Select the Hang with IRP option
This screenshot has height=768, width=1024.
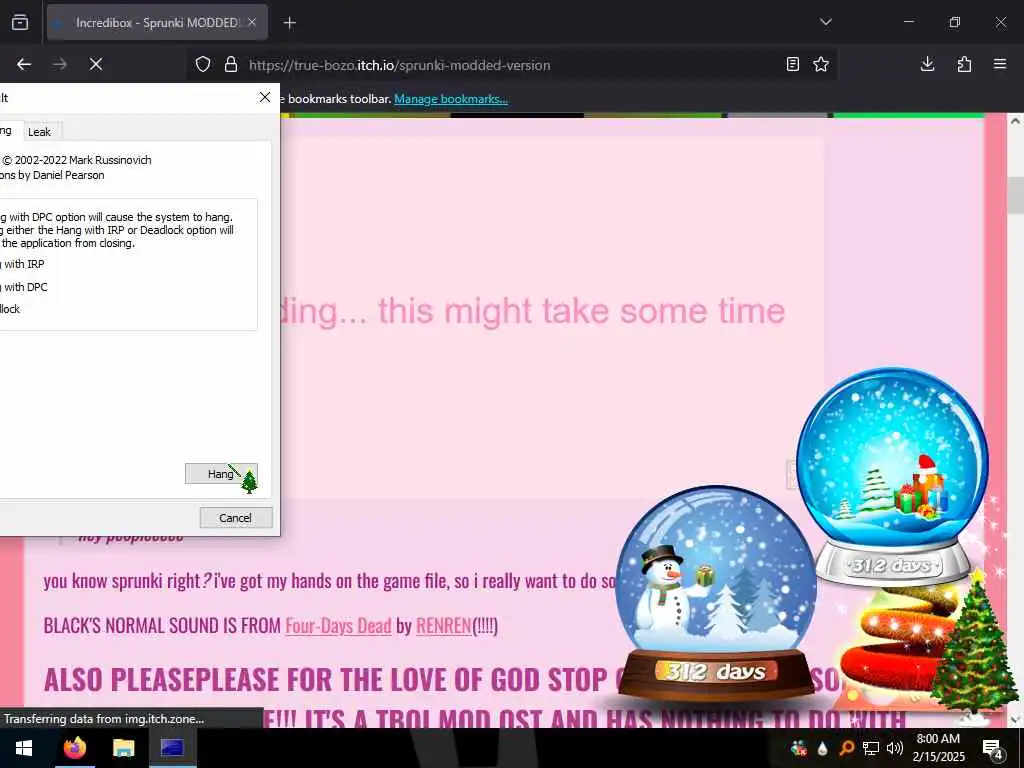pos(22,264)
